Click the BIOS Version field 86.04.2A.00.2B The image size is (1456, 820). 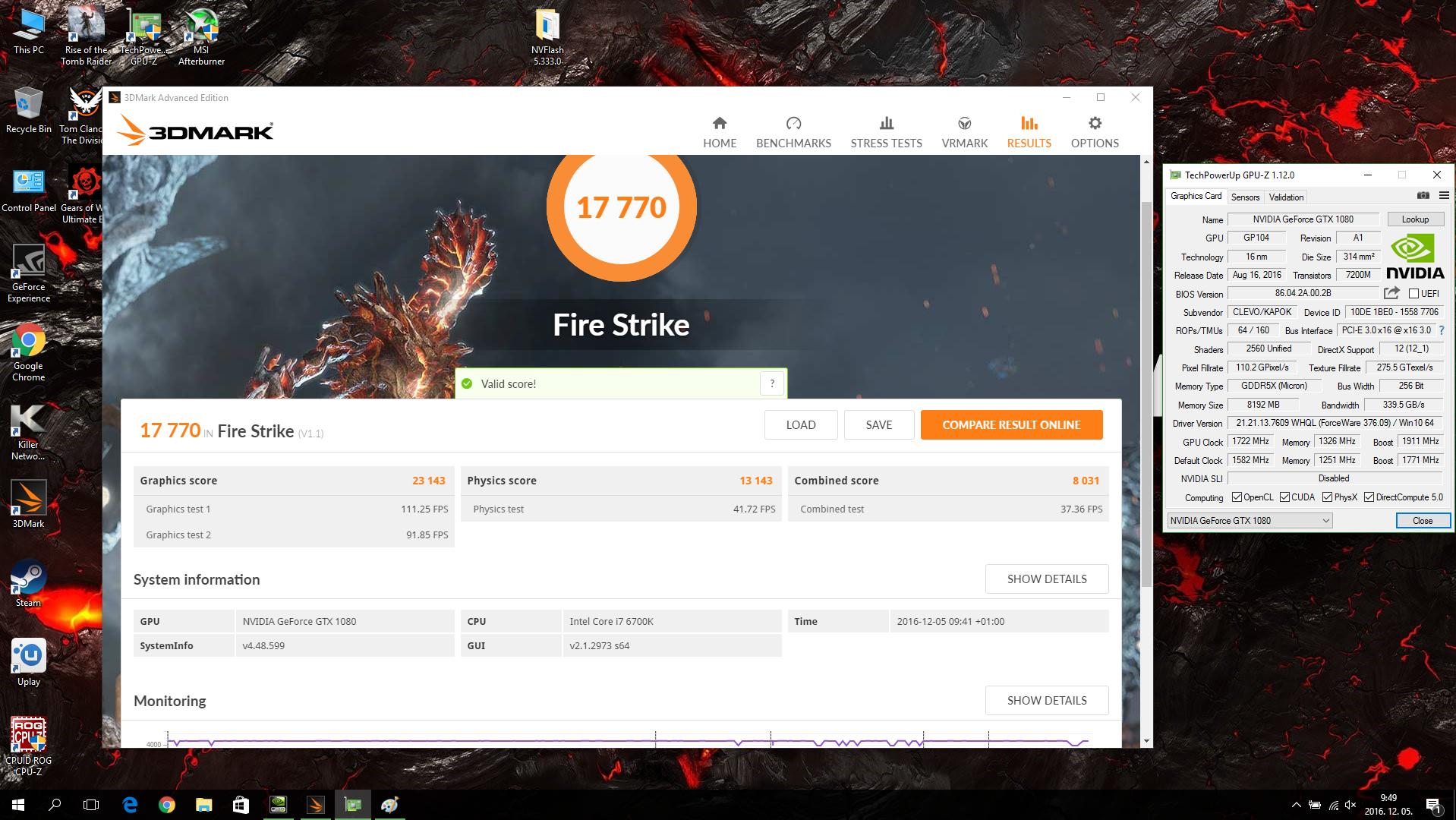pyautogui.click(x=1303, y=293)
